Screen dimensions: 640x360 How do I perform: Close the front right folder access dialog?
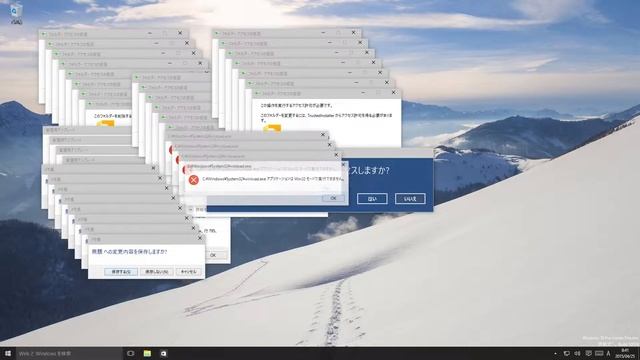[x=393, y=93]
